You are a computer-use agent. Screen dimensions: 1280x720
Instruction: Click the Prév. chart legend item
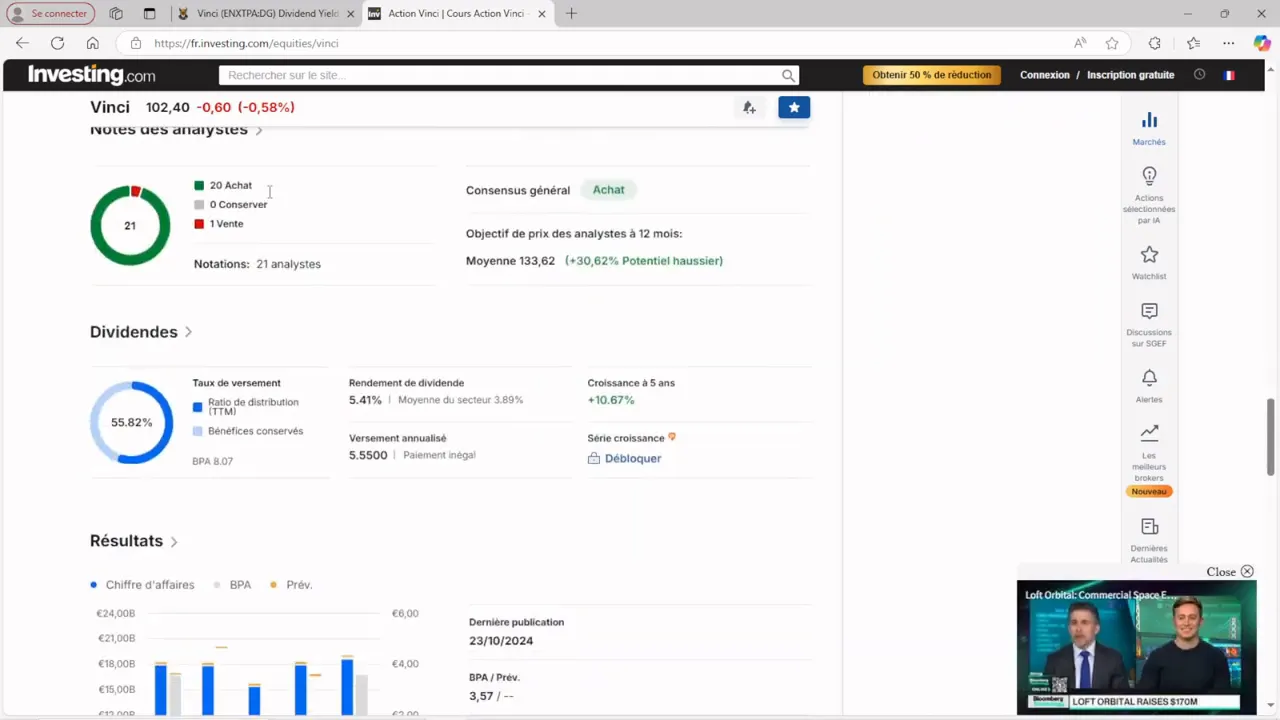point(291,585)
